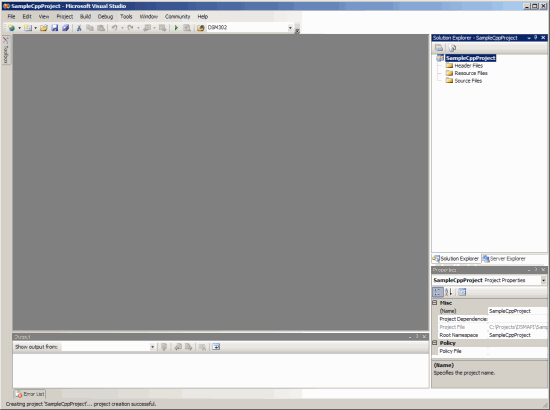Screen dimensions: 550x410
Task: Click the (Name) property value field
Action: pos(517,311)
